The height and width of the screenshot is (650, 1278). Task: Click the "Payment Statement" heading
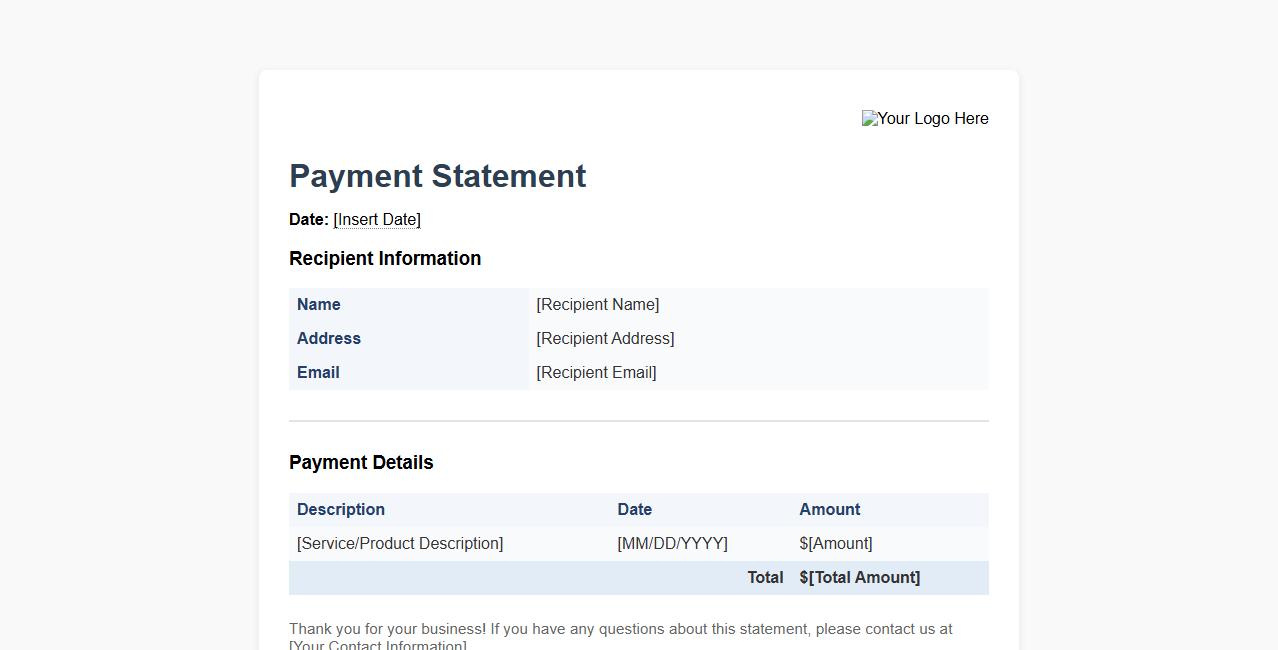tap(437, 176)
